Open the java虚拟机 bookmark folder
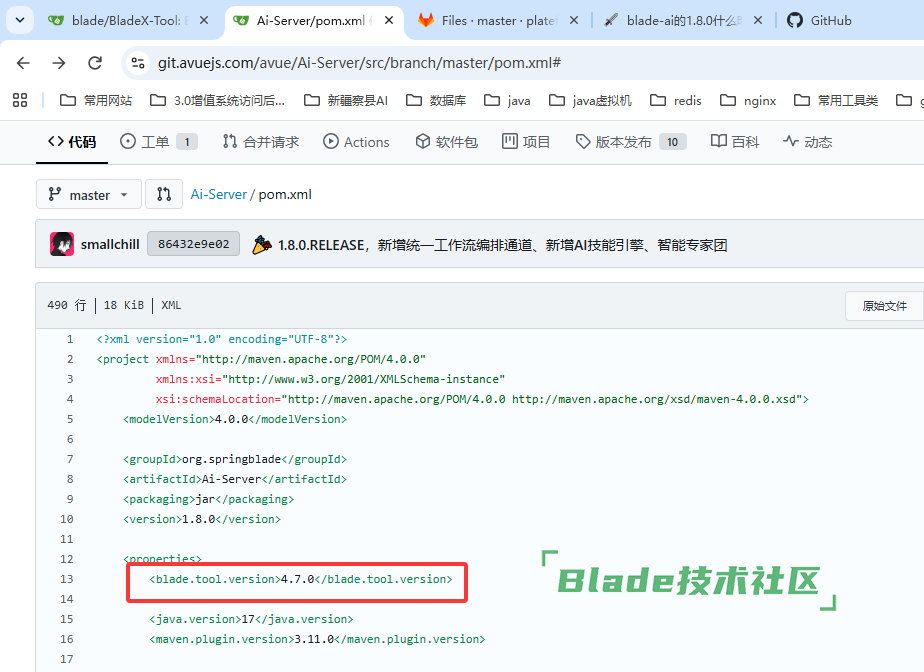Viewport: 924px width, 672px height. pyautogui.click(x=590, y=100)
